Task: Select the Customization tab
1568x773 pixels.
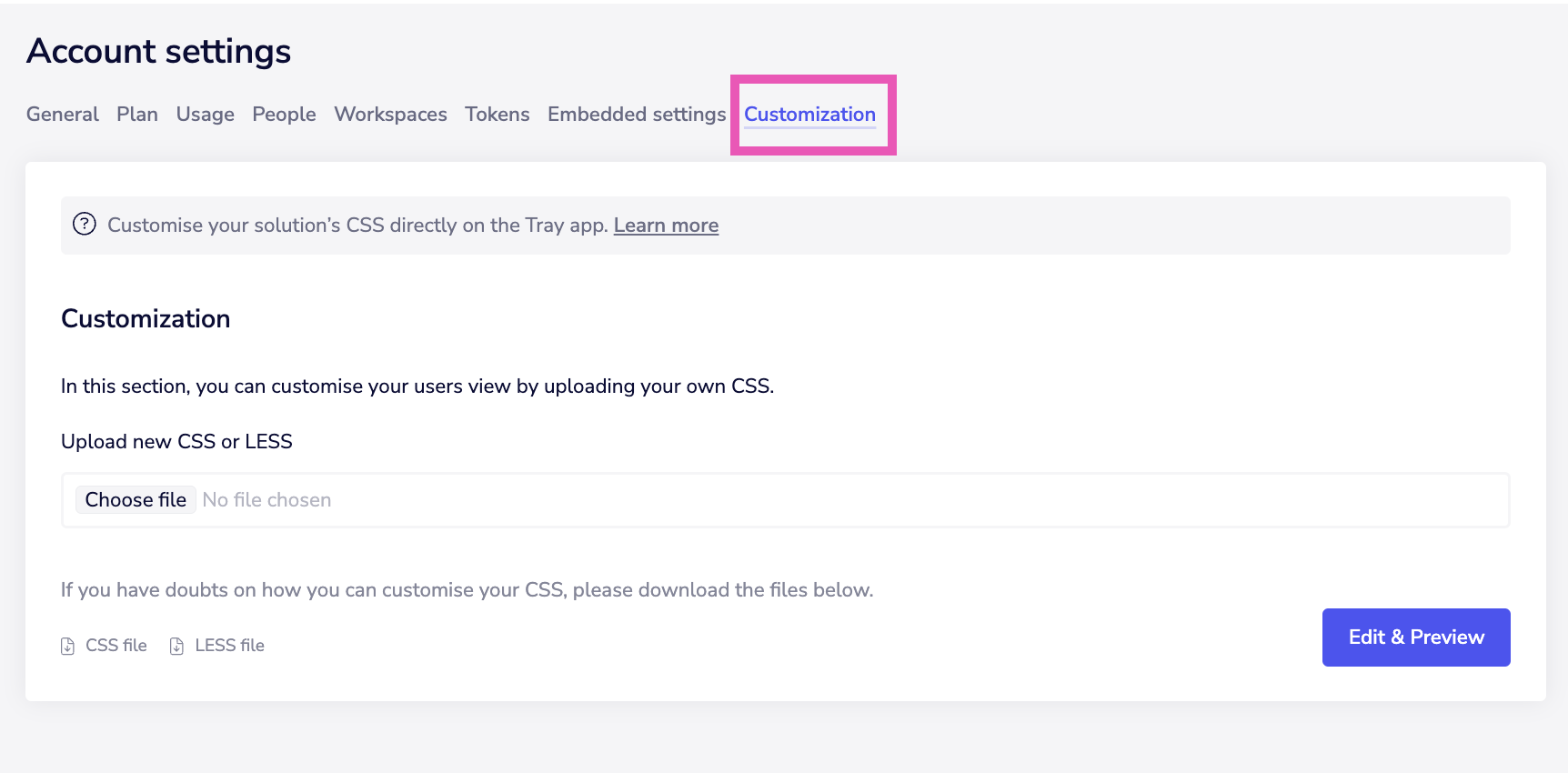Action: [809, 115]
